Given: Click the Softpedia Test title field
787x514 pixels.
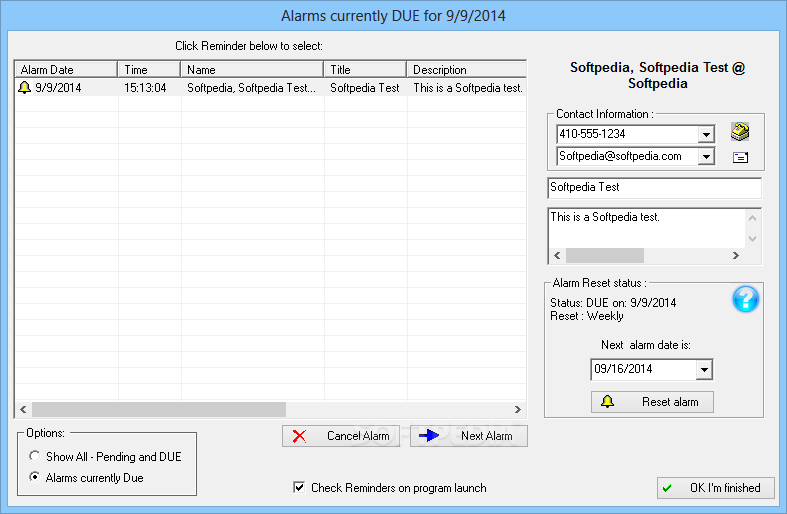Looking at the screenshot, I should 654,188.
